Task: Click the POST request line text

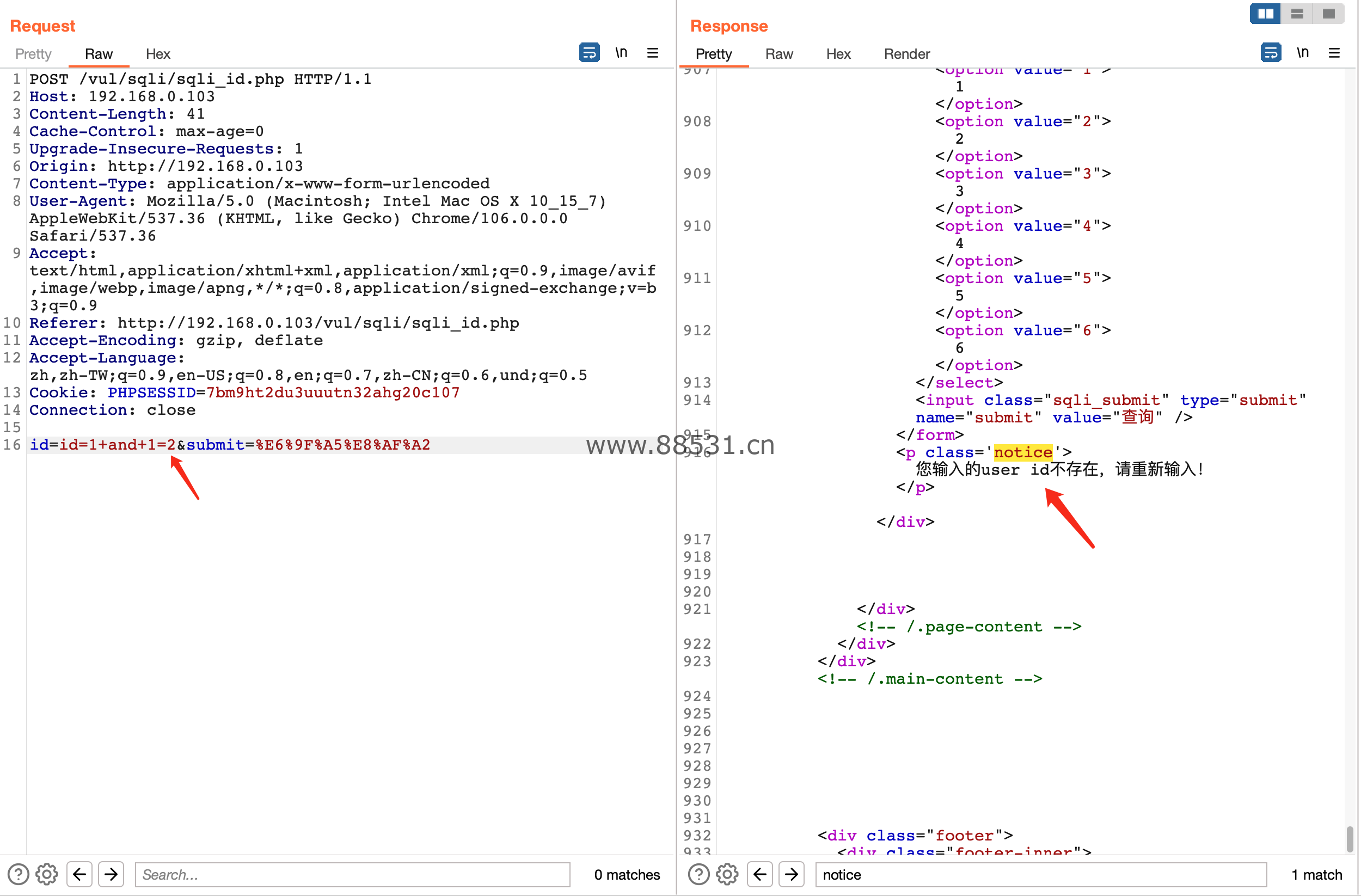Action: [200, 79]
